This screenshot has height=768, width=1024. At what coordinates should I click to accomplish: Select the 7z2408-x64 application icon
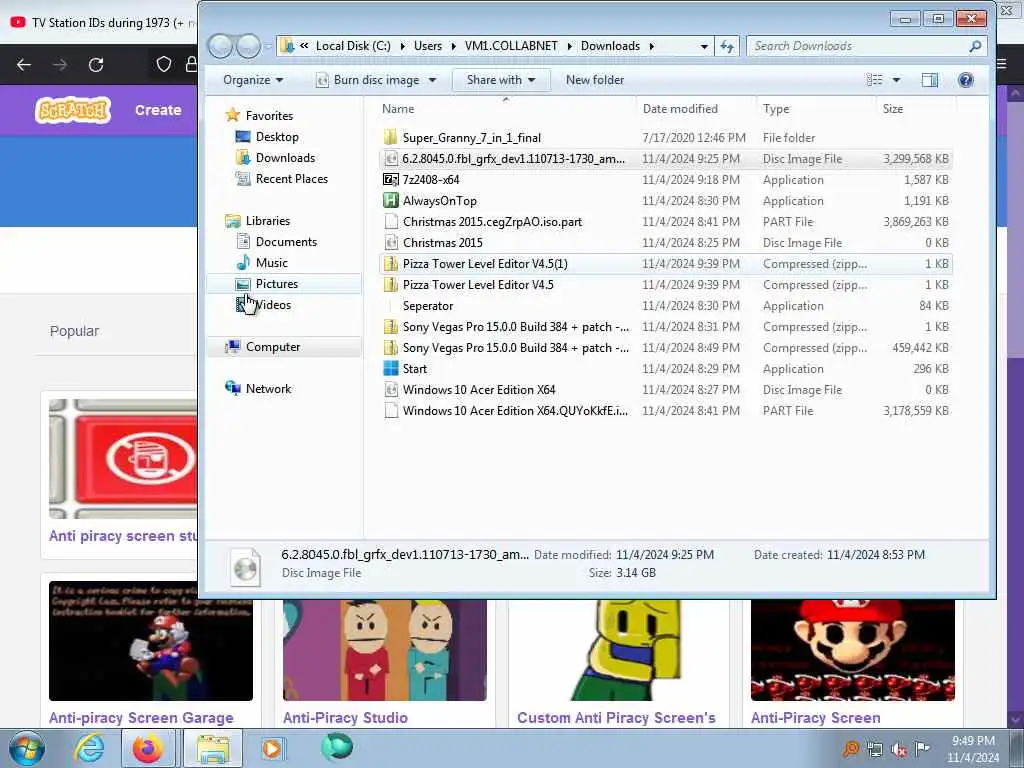[391, 180]
